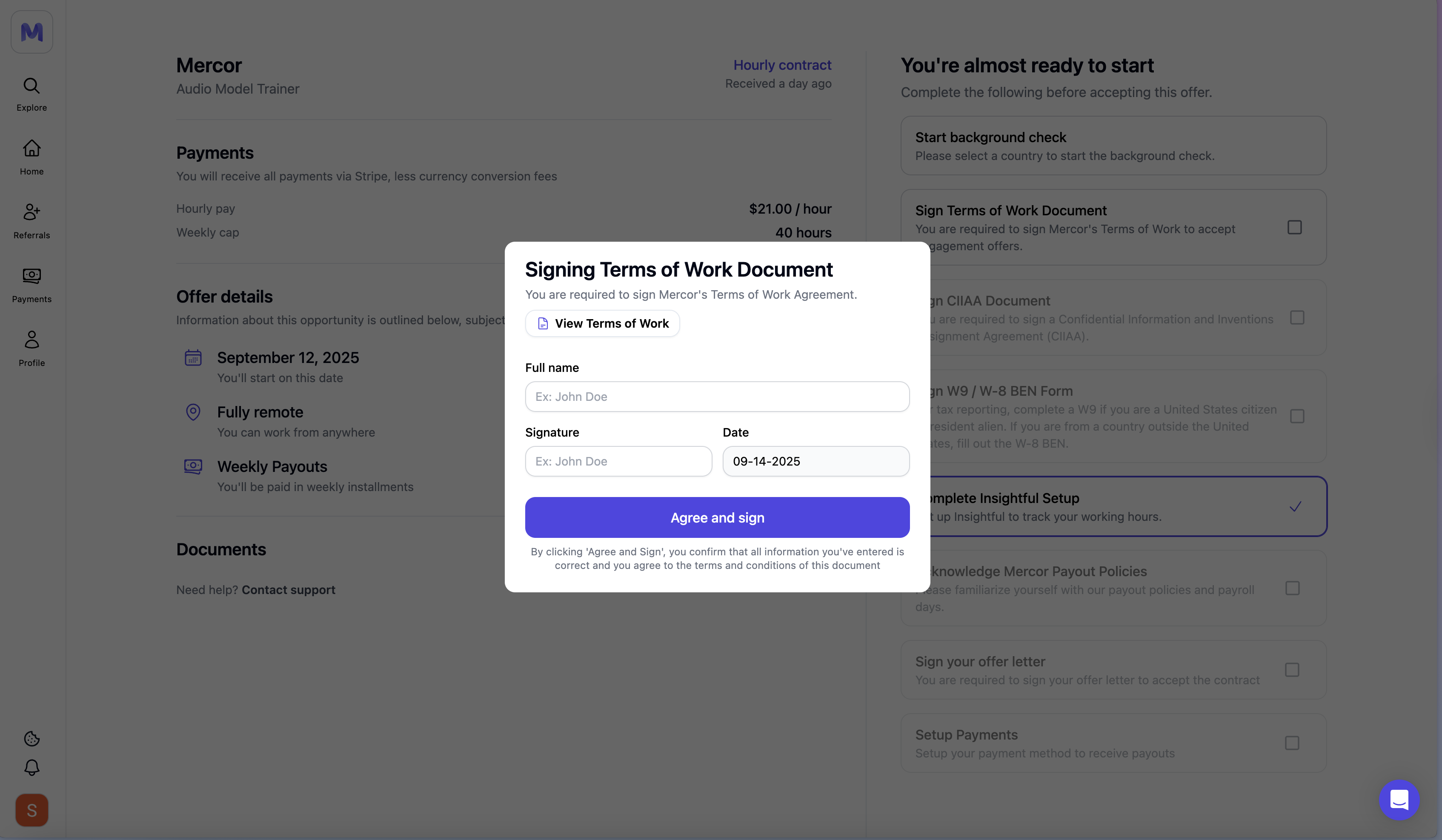Screen dimensions: 1442x840
Task: Focus the Full name input field
Action: click(717, 397)
